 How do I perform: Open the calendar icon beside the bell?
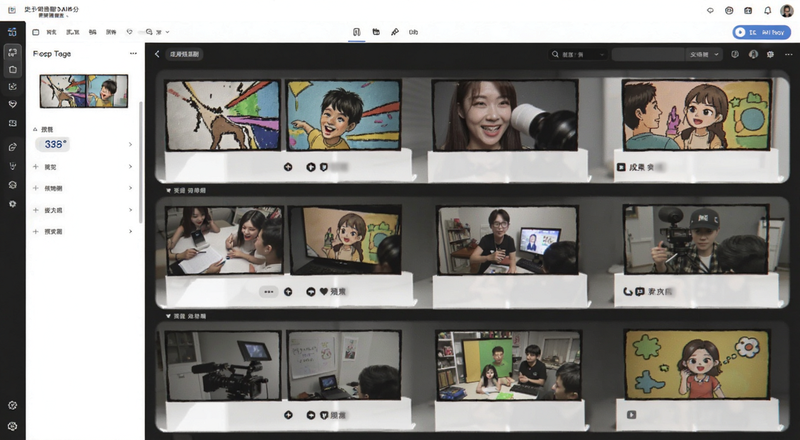click(x=748, y=10)
